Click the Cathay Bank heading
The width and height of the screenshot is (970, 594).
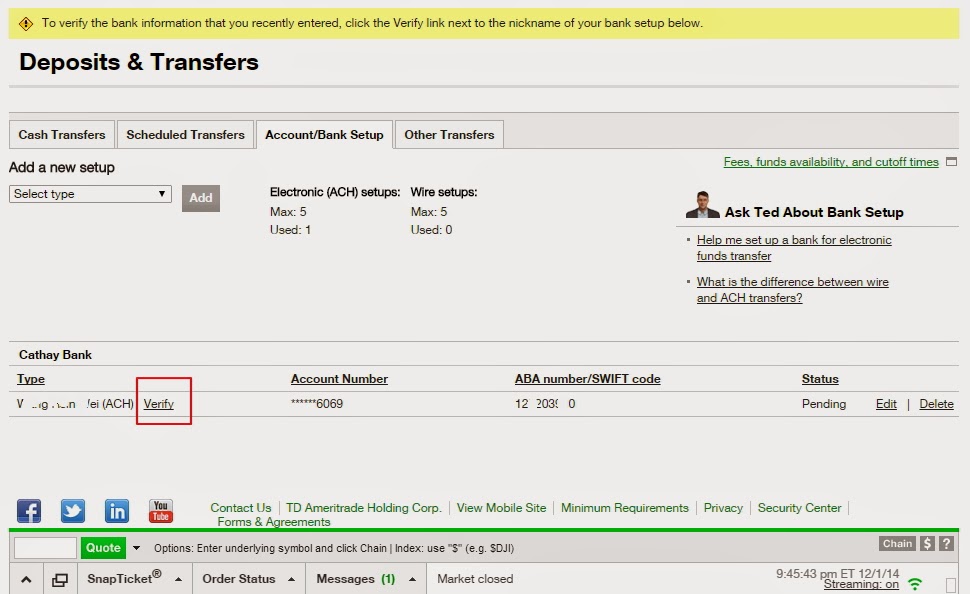(55, 355)
